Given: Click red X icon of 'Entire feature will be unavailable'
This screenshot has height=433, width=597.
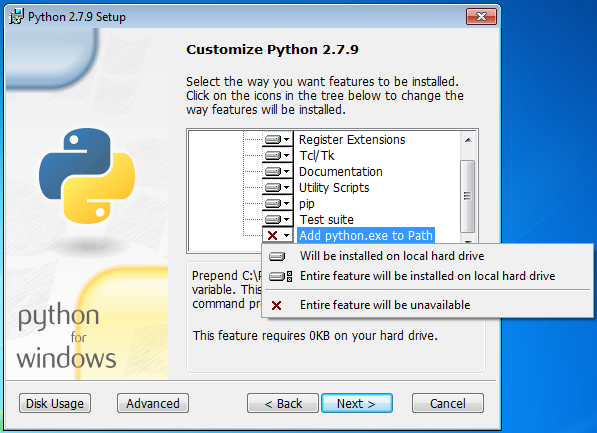Looking at the screenshot, I should point(276,305).
